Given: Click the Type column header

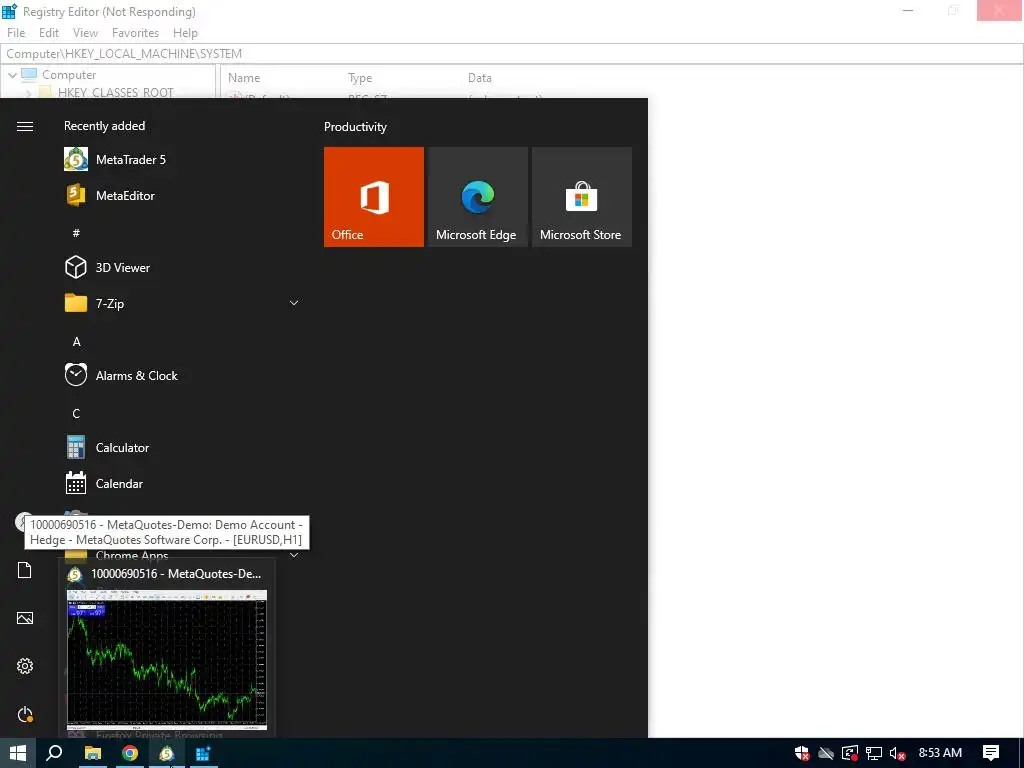Looking at the screenshot, I should click(x=360, y=78).
